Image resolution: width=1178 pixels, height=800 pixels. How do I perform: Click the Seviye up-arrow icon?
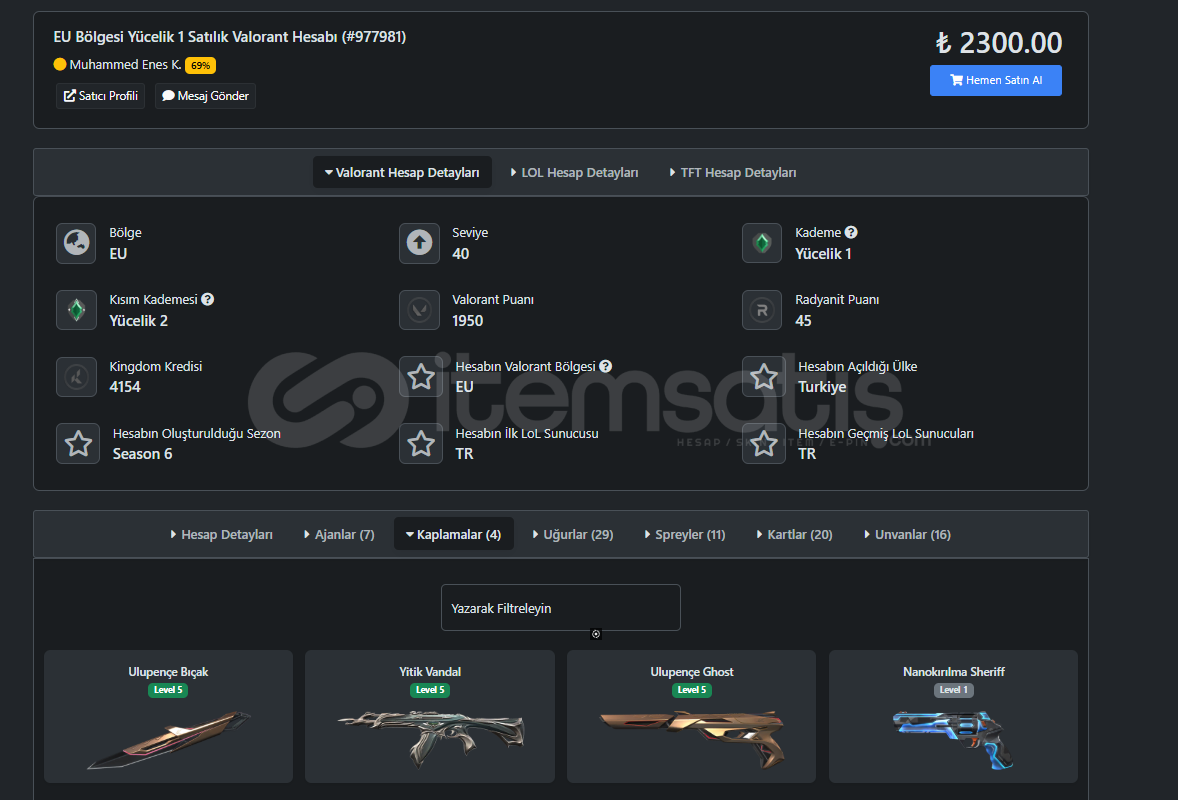click(419, 243)
